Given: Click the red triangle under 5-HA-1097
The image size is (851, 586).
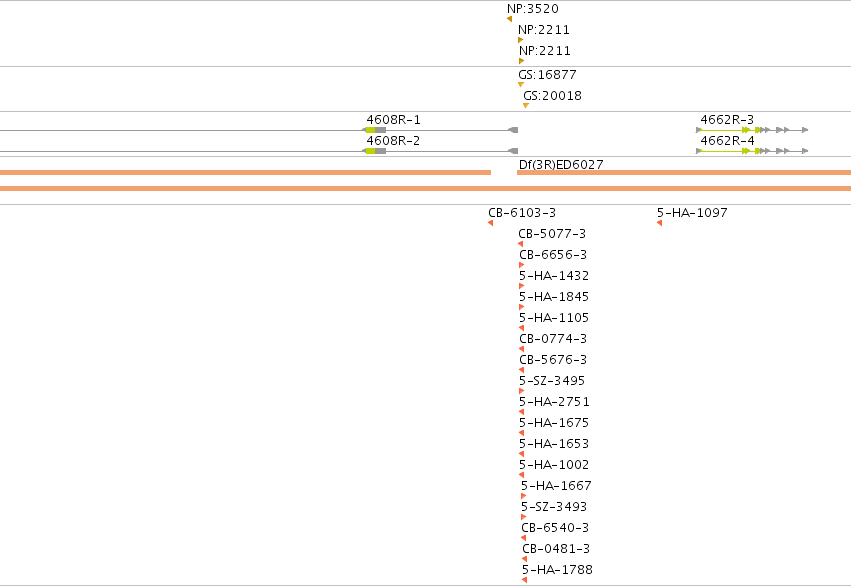Looking at the screenshot, I should pyautogui.click(x=659, y=223).
